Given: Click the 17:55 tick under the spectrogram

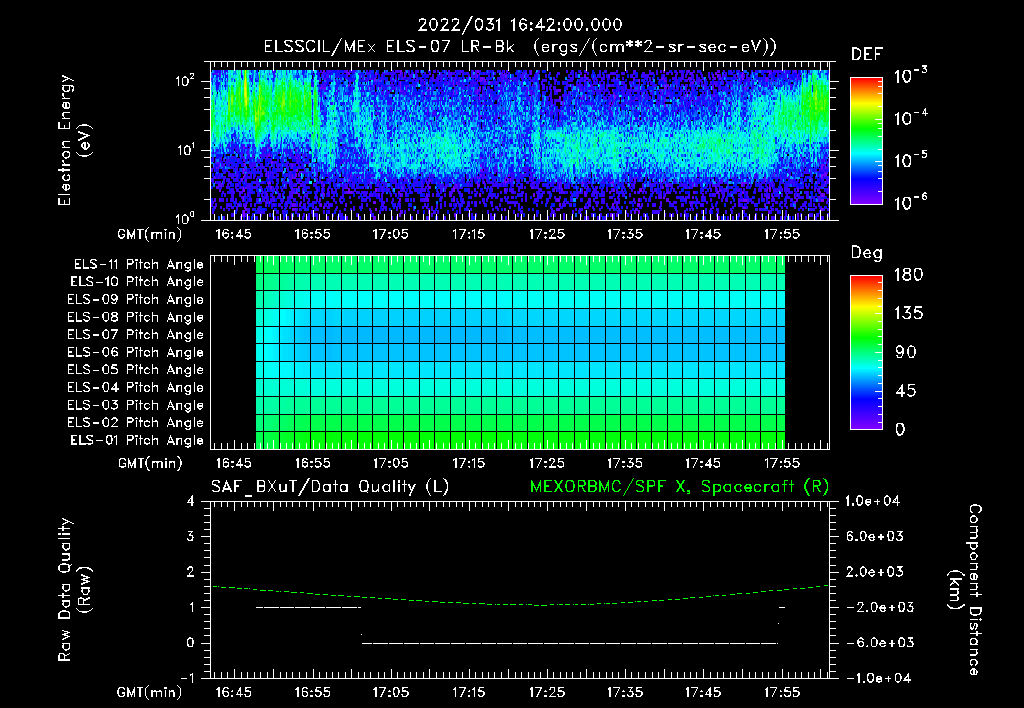Looking at the screenshot, I should coord(782,234).
